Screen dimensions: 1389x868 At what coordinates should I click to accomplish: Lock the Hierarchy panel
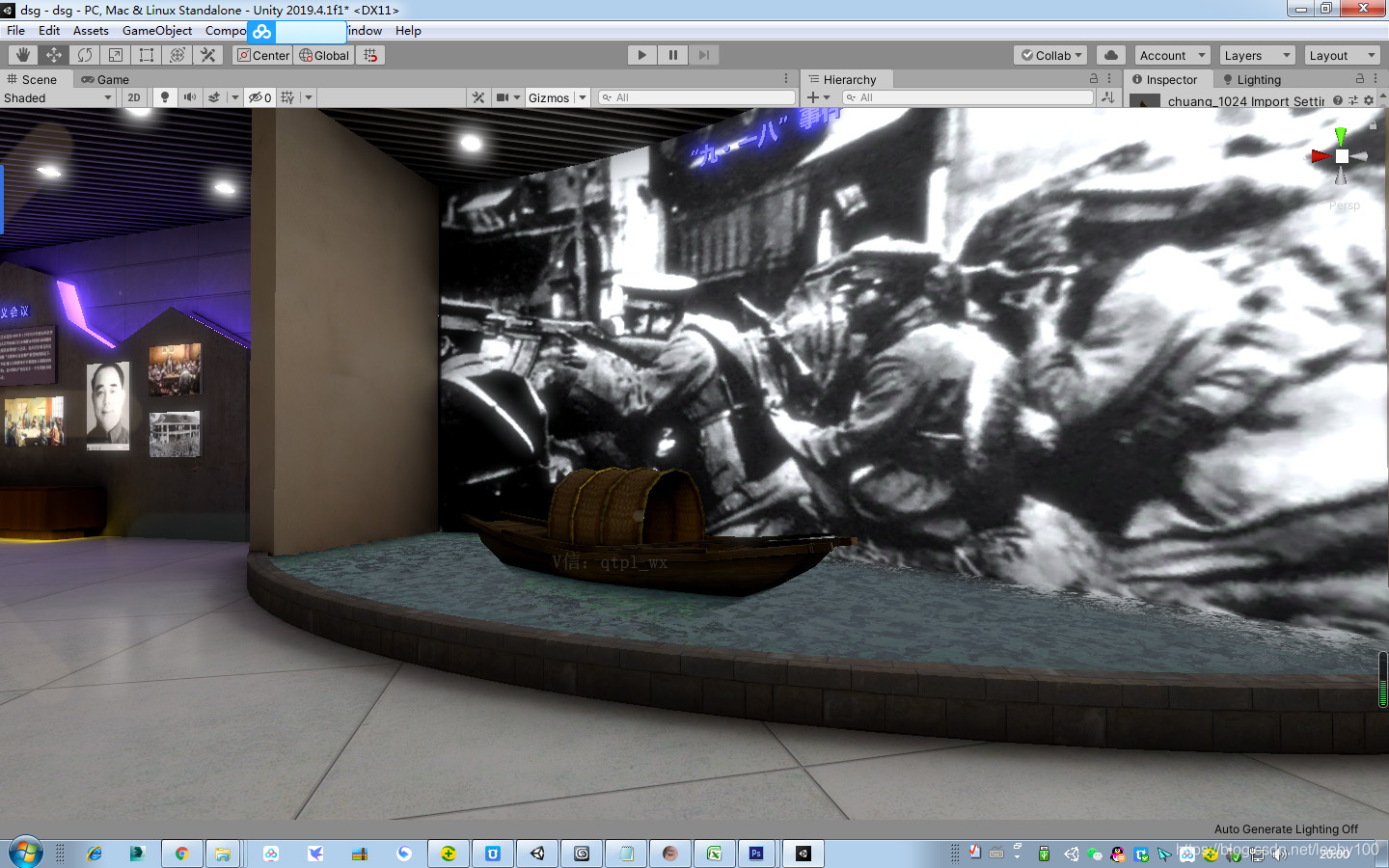[1094, 79]
